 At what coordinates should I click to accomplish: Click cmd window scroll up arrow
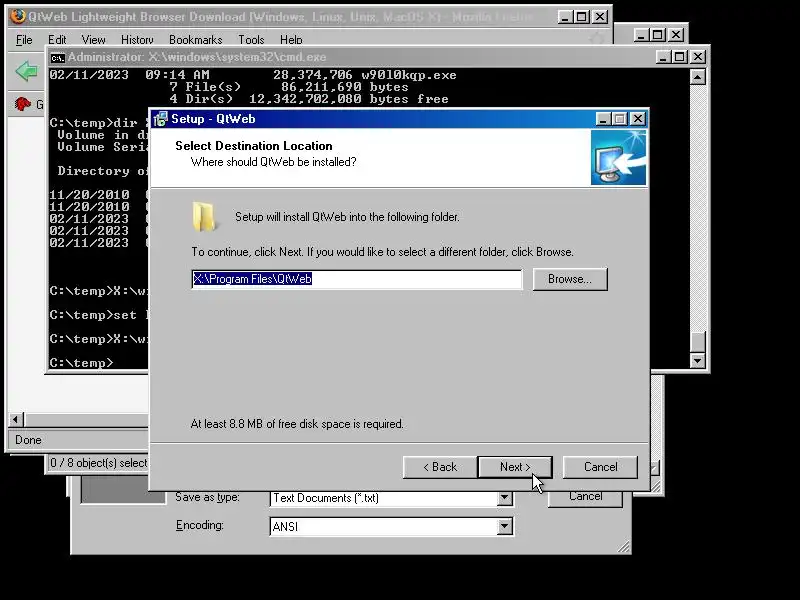[x=697, y=77]
